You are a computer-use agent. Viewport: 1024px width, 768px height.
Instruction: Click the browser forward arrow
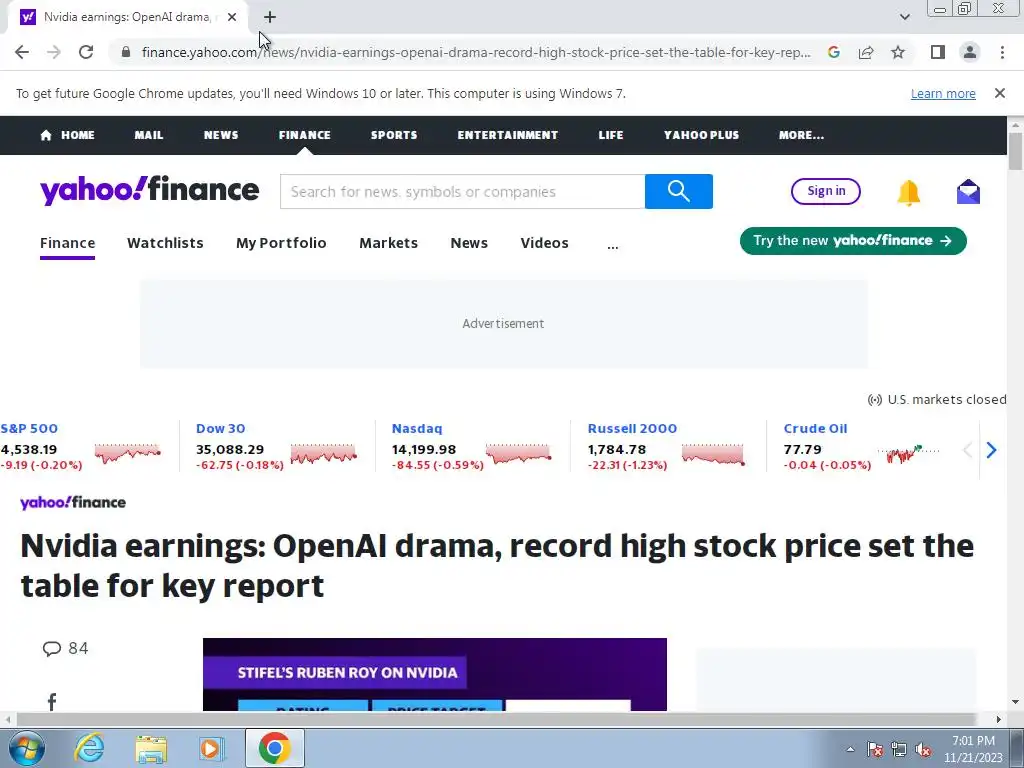click(x=54, y=52)
